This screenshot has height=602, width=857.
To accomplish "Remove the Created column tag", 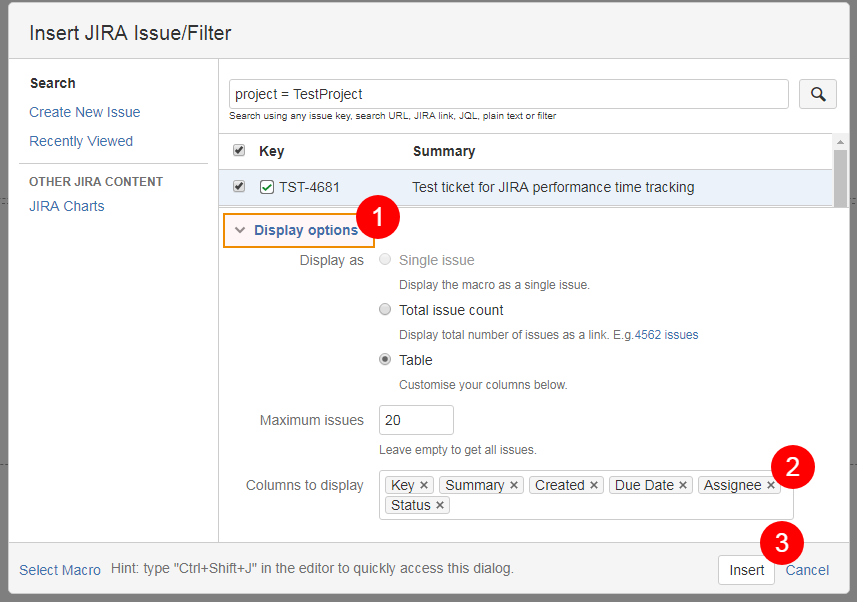I will [594, 485].
